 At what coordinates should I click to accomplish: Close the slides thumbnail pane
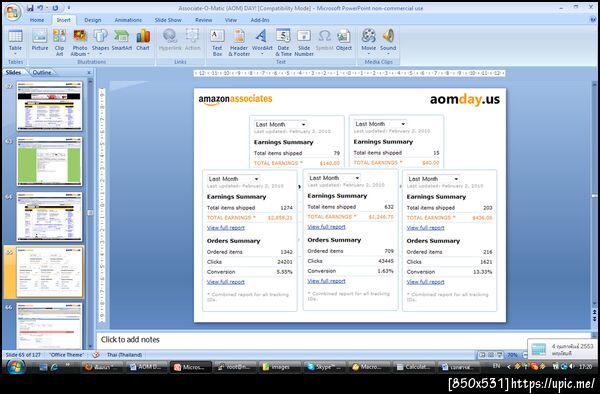tap(89, 72)
